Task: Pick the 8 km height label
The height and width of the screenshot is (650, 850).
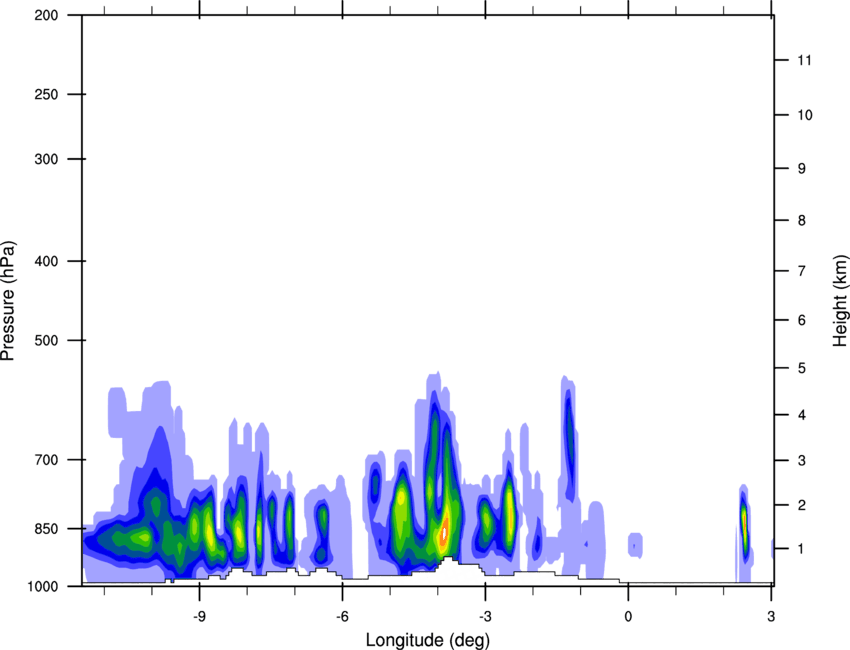Action: (x=802, y=221)
